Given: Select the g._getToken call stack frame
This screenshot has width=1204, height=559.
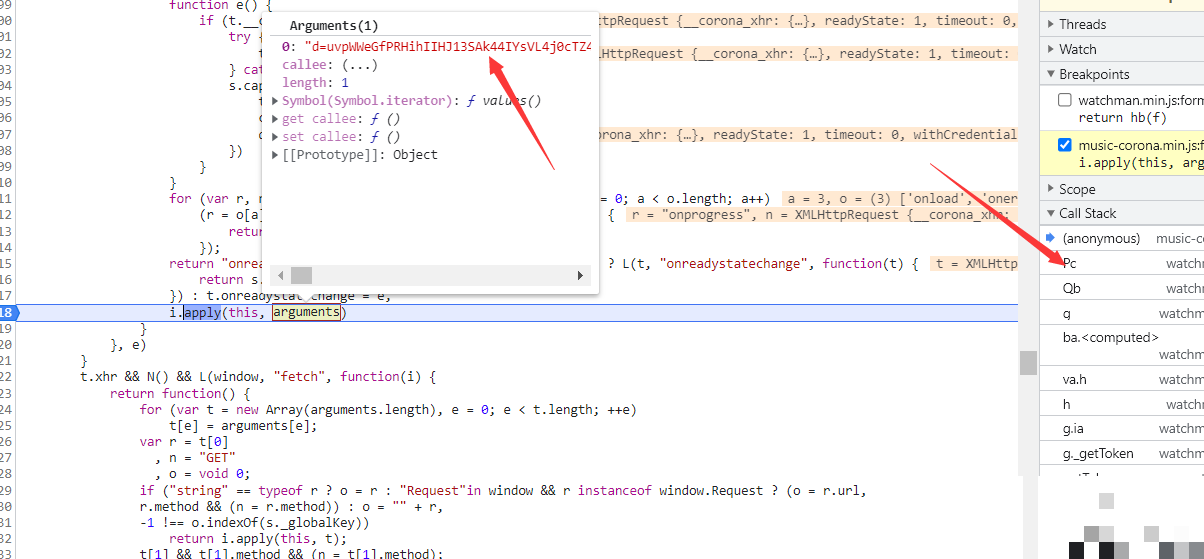Looking at the screenshot, I should coord(1098,453).
